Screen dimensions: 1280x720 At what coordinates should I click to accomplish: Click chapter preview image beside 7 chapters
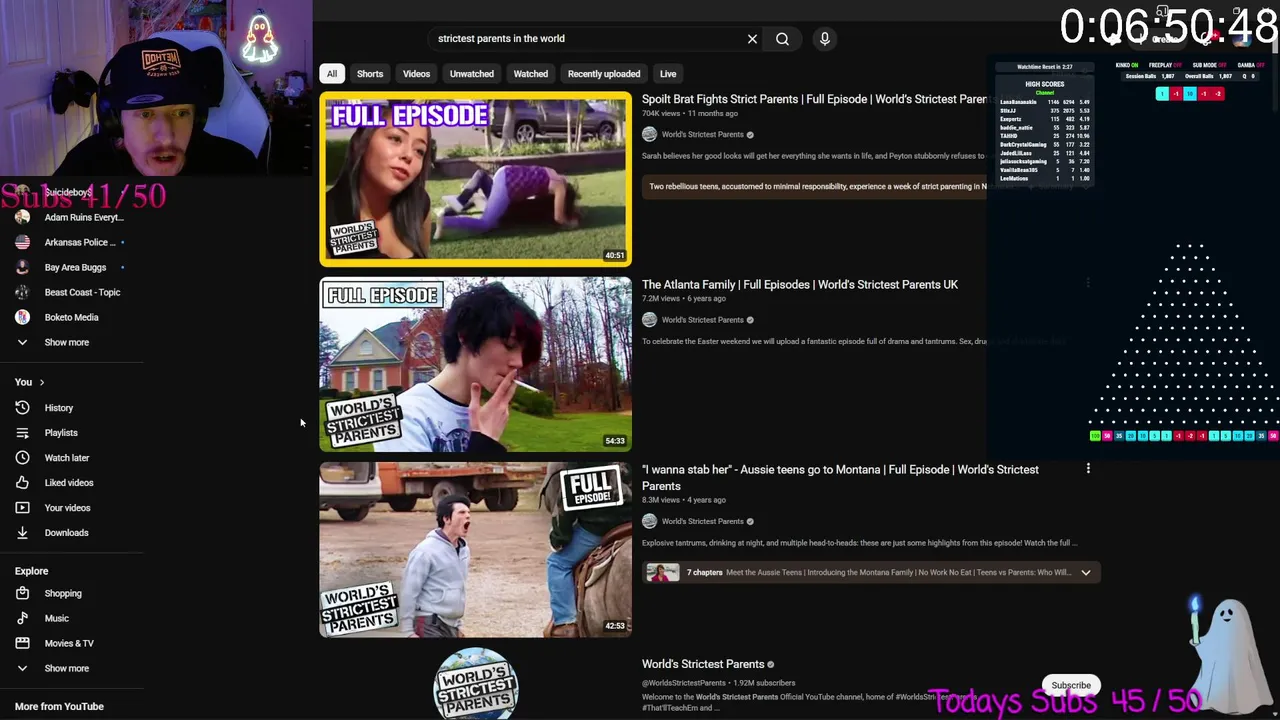662,572
